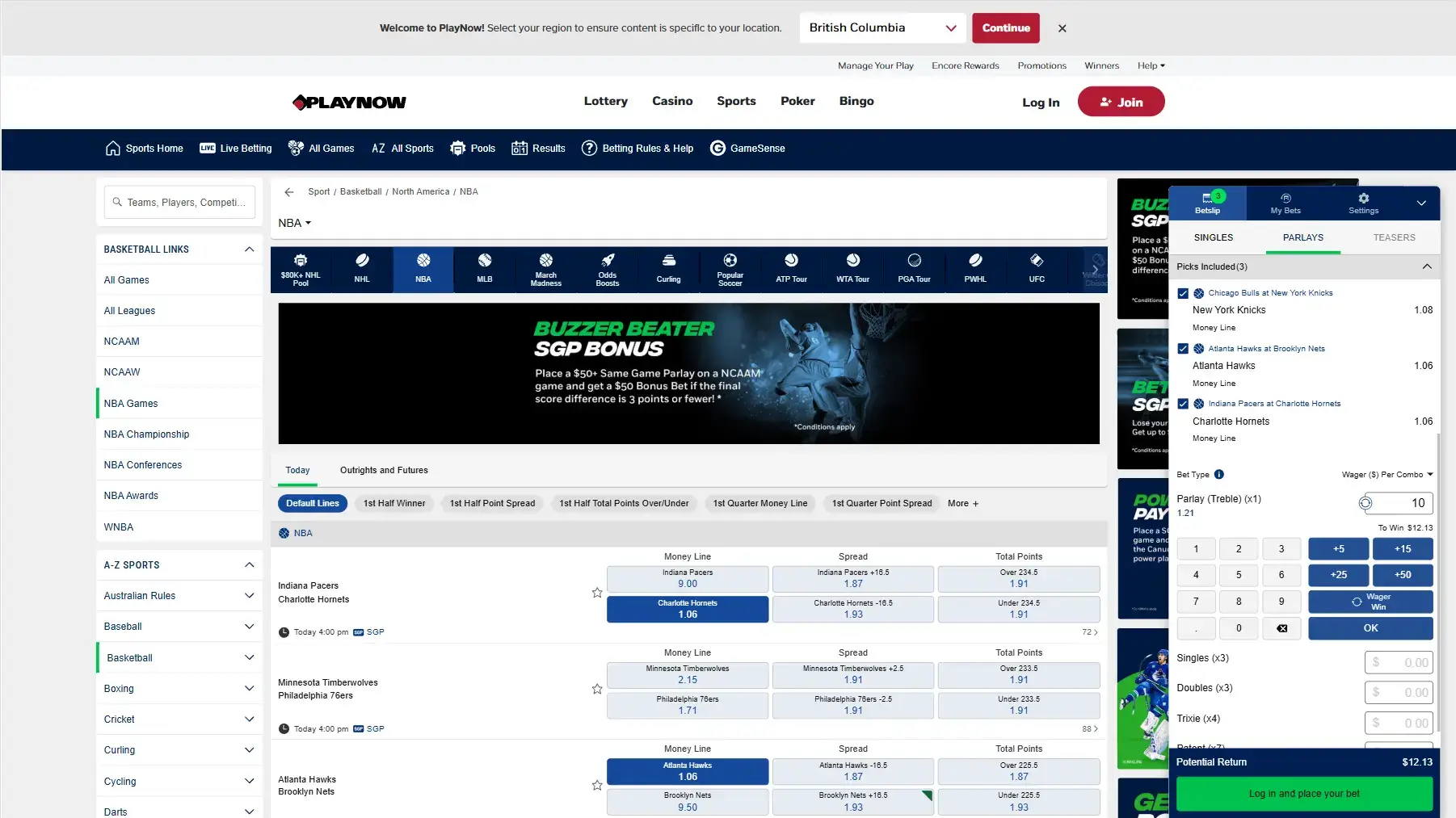Click the Join button
The height and width of the screenshot is (818, 1456).
coord(1121,103)
